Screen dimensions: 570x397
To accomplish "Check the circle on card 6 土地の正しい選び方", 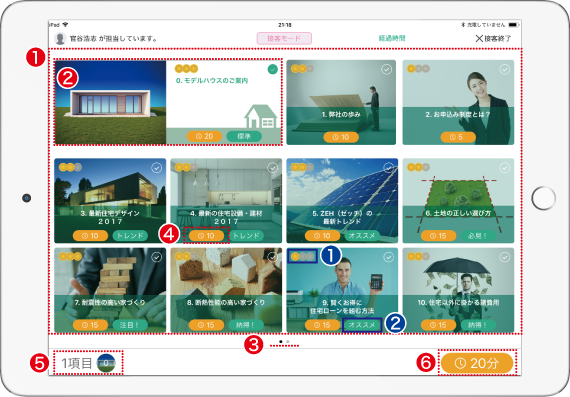I will 505,168.
